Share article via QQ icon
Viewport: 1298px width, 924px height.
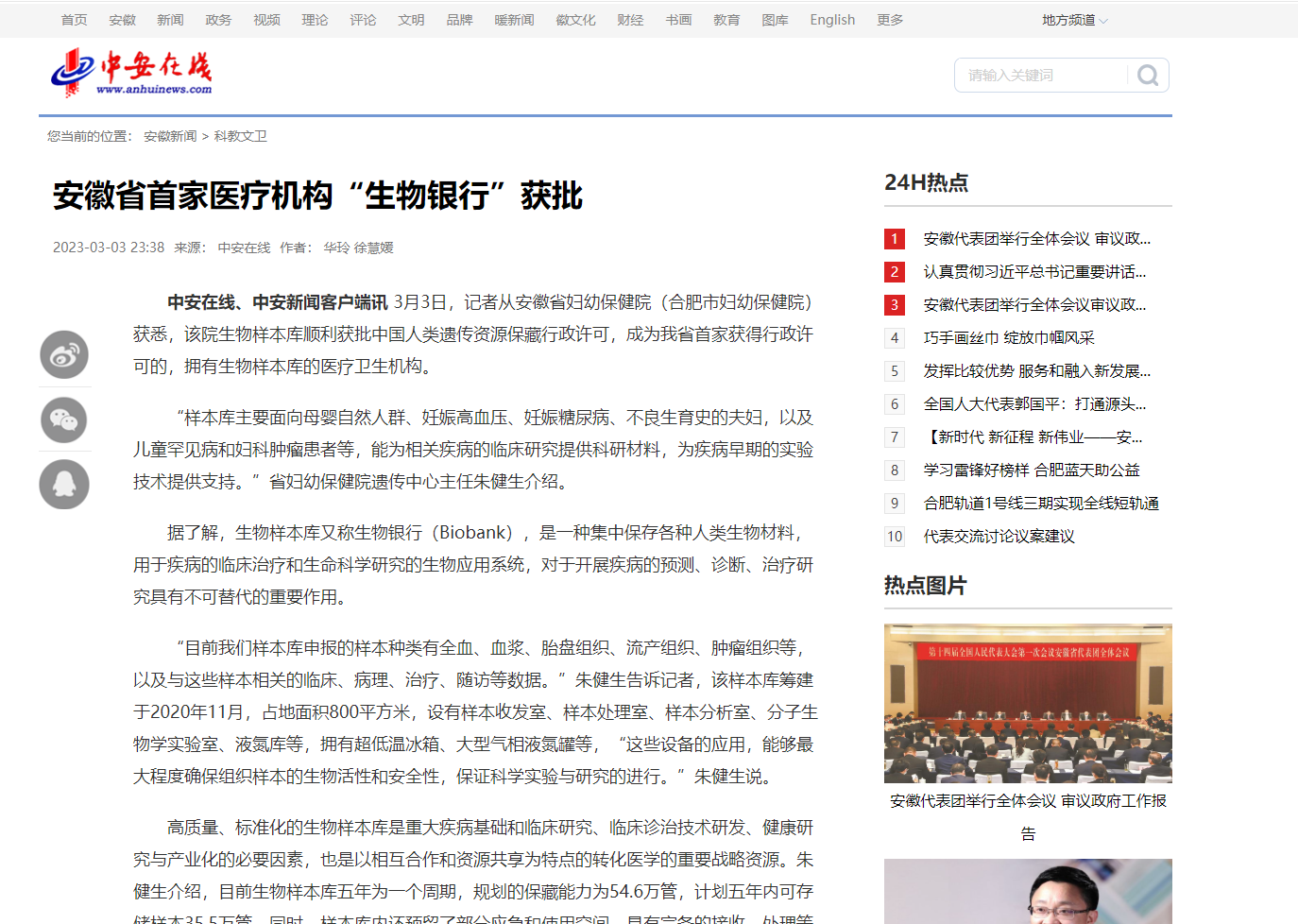point(64,485)
